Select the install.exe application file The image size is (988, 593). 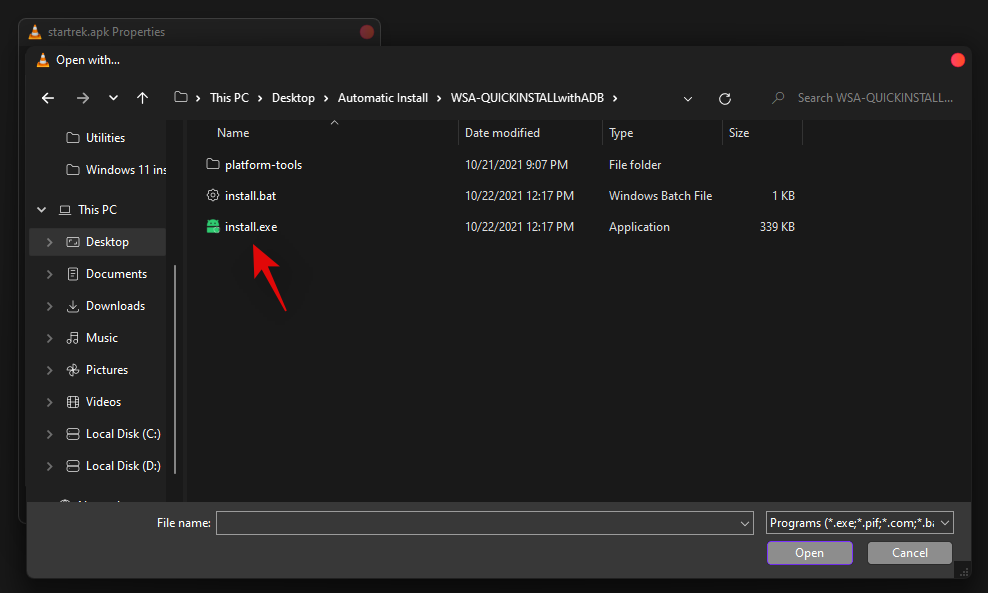point(251,227)
